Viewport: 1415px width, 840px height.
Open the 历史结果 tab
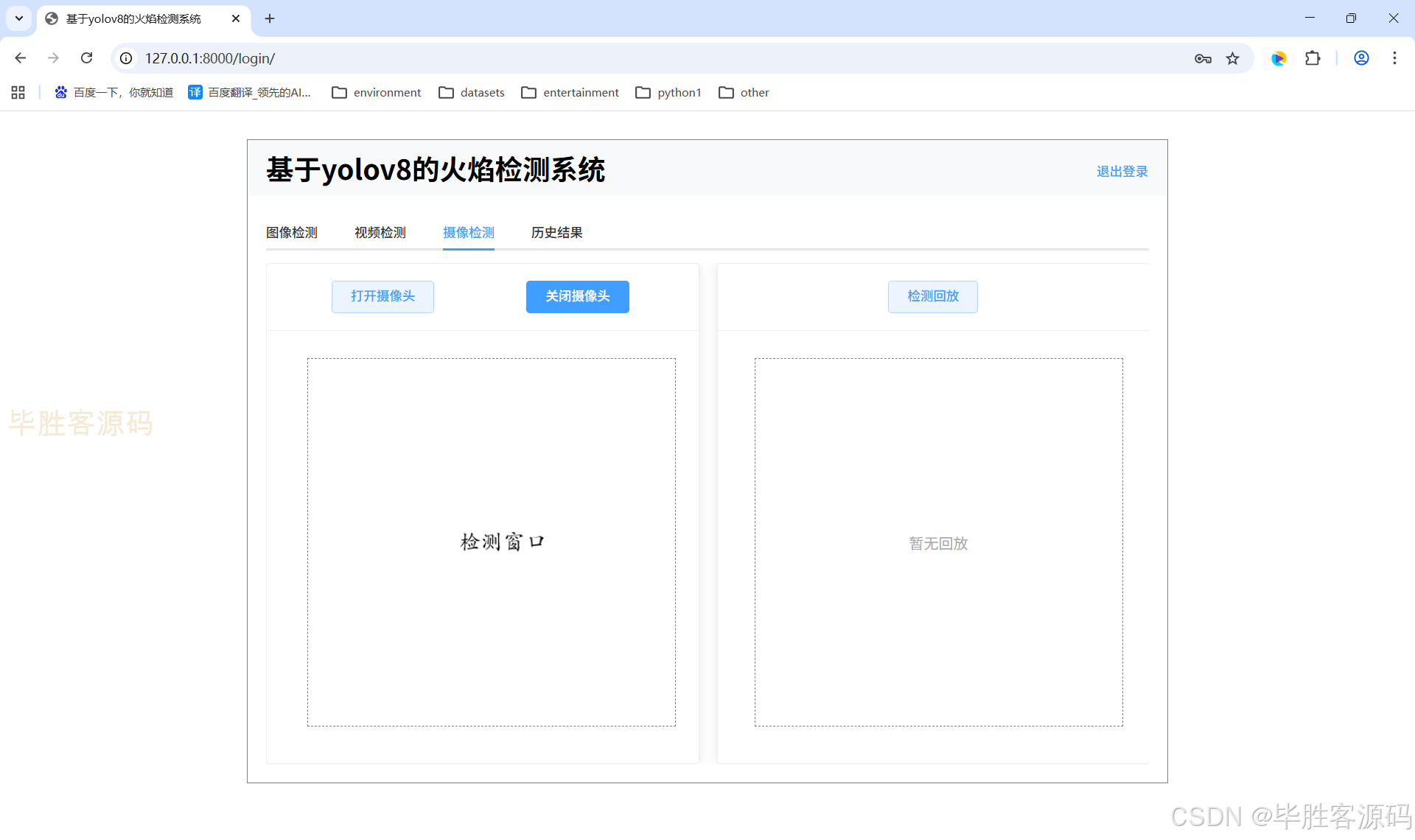(556, 233)
